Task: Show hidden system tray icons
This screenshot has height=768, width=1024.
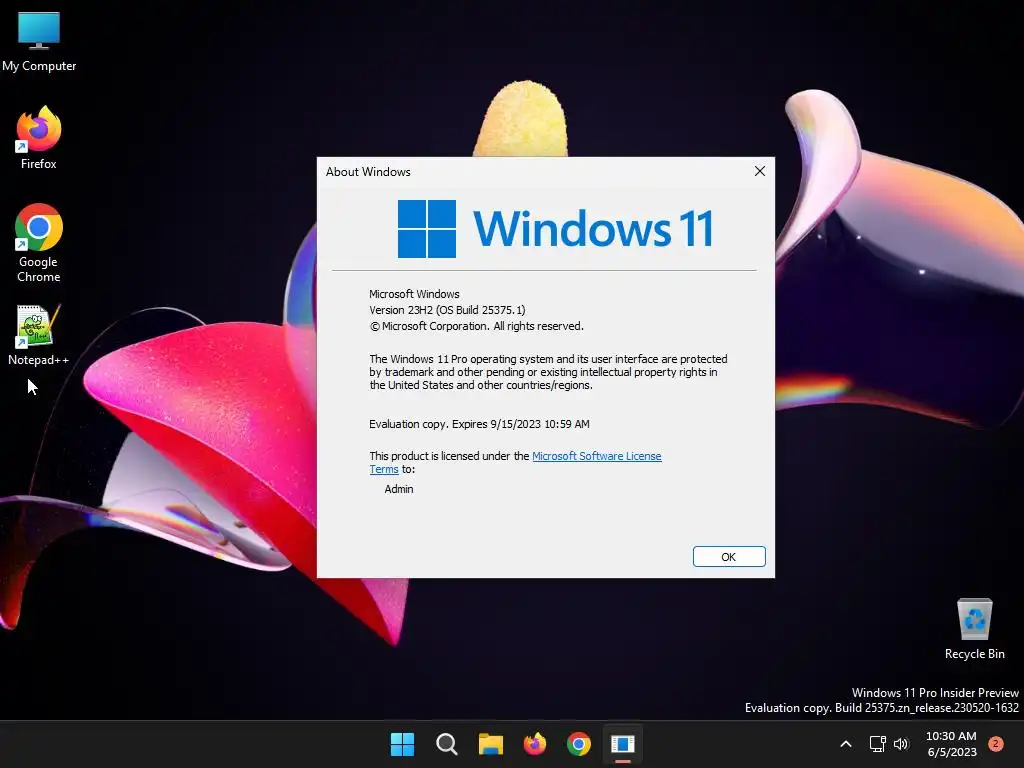Action: [x=845, y=744]
